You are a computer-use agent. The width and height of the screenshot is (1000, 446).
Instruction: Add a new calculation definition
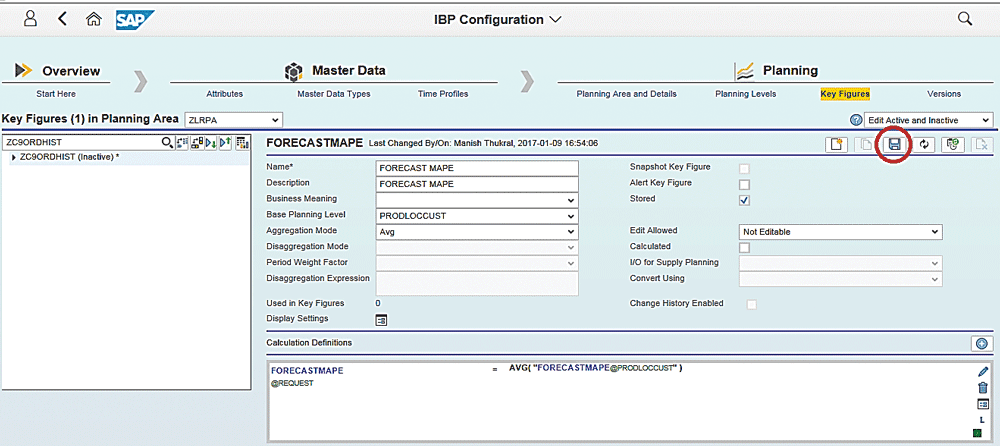click(982, 344)
